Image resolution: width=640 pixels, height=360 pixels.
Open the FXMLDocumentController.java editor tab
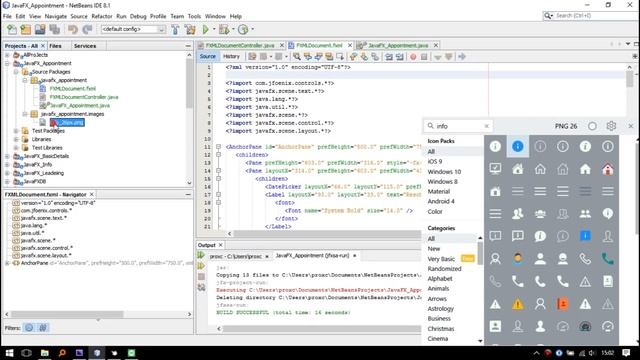pos(240,45)
